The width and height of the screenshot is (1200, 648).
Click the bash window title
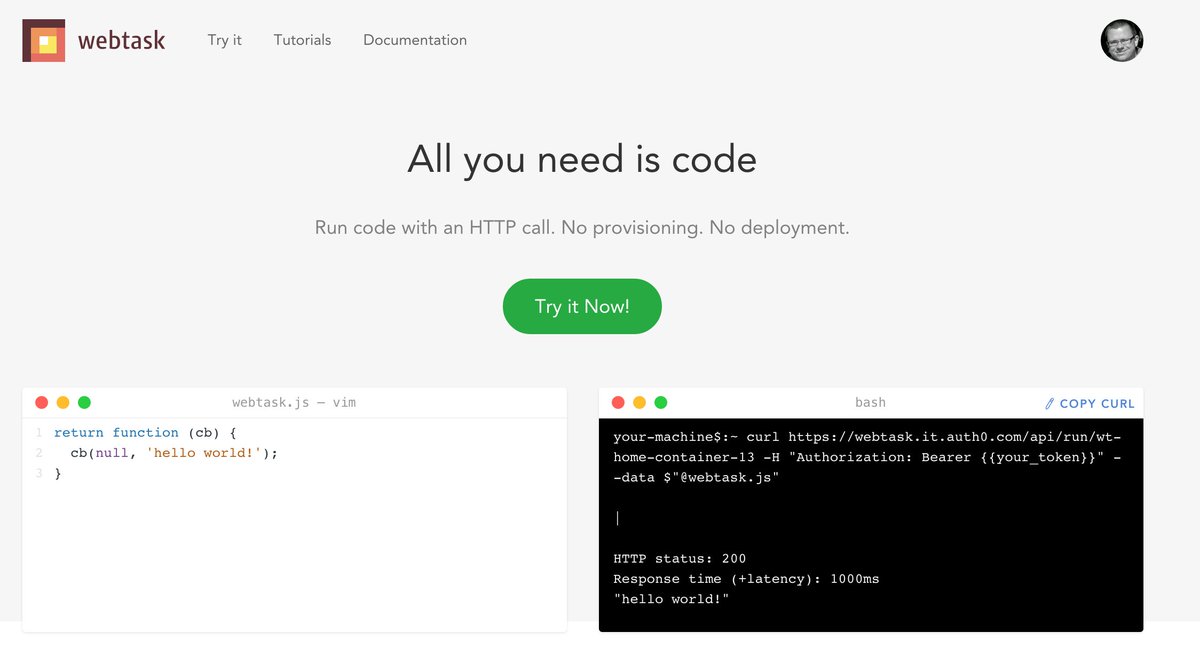(870, 402)
